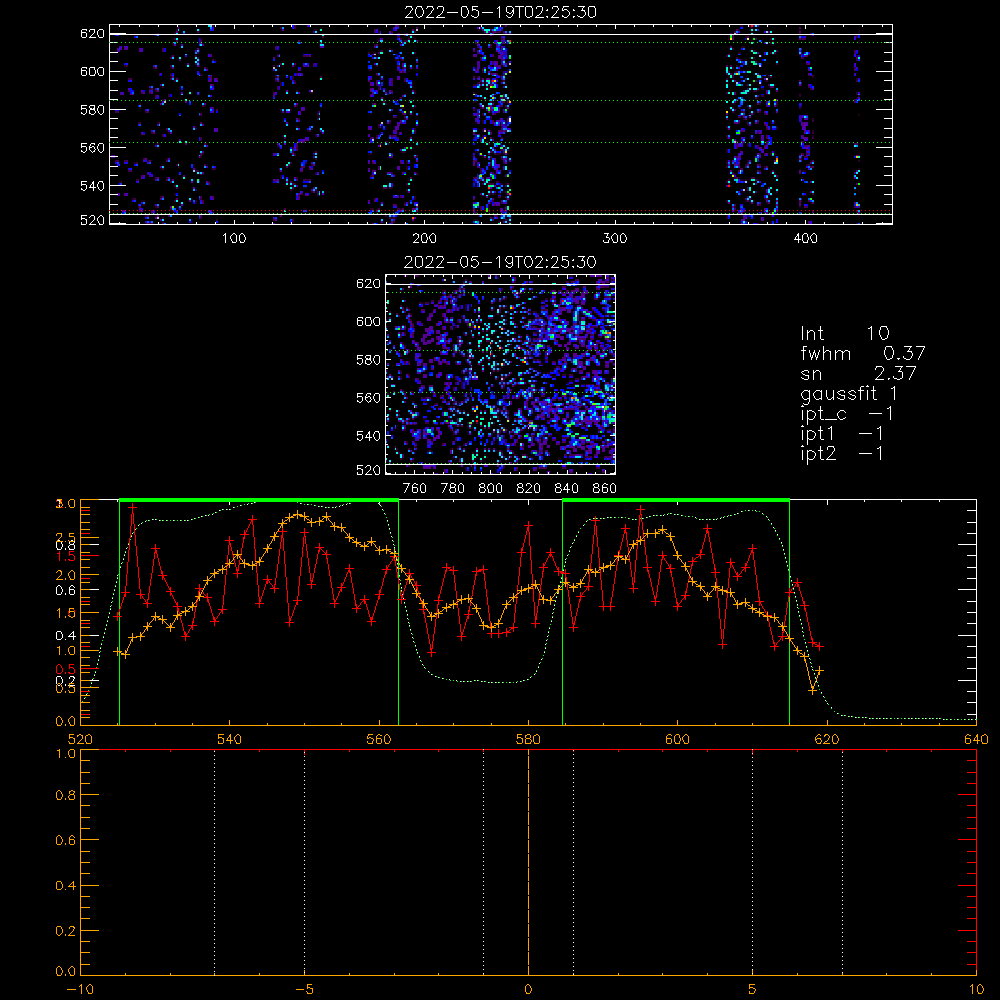This screenshot has height=1000, width=1000.
Task: Select the 'ipt1 -1' parameter readout
Action: 842,434
